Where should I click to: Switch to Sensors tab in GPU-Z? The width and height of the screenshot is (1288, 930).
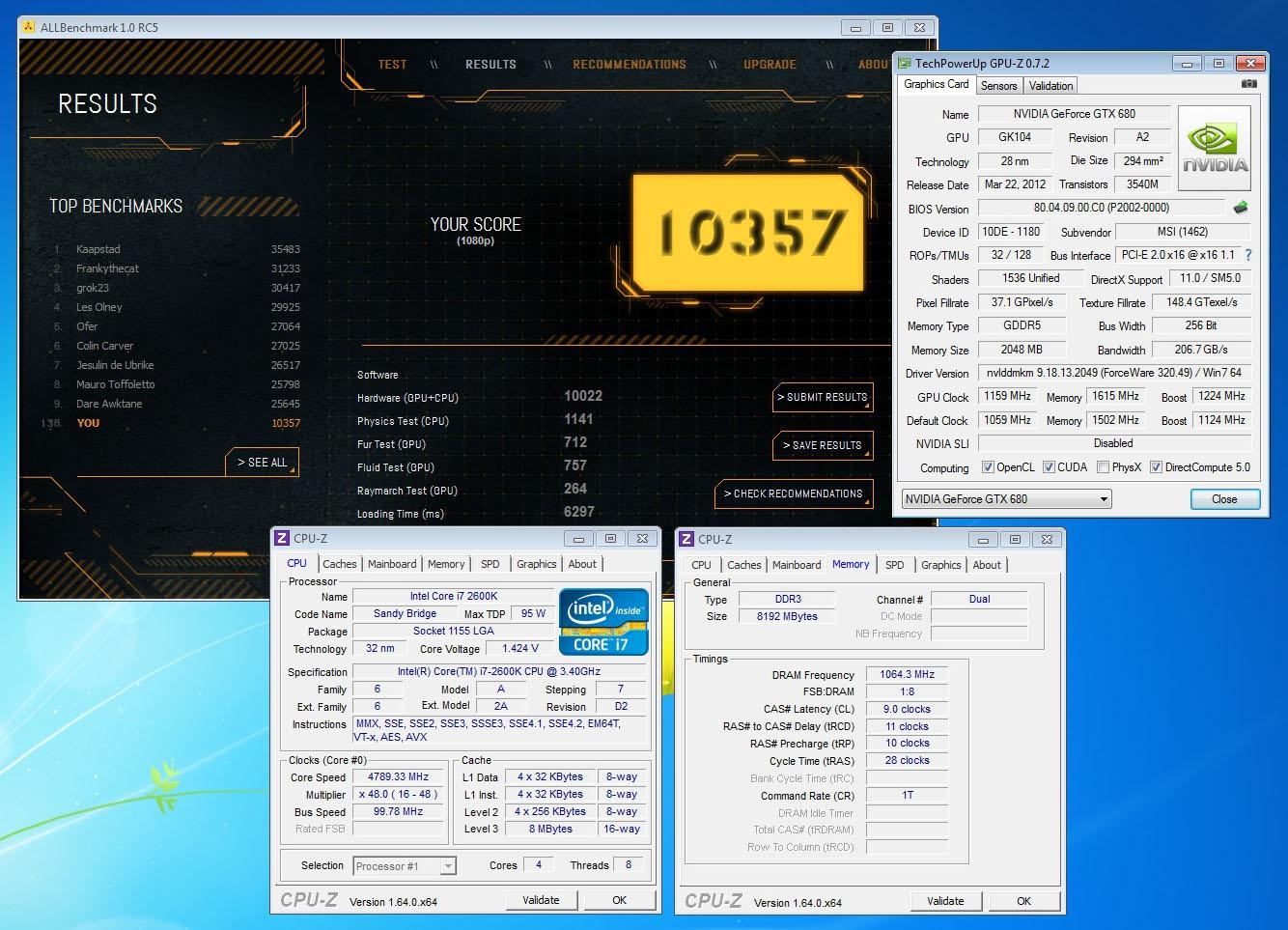(x=998, y=86)
